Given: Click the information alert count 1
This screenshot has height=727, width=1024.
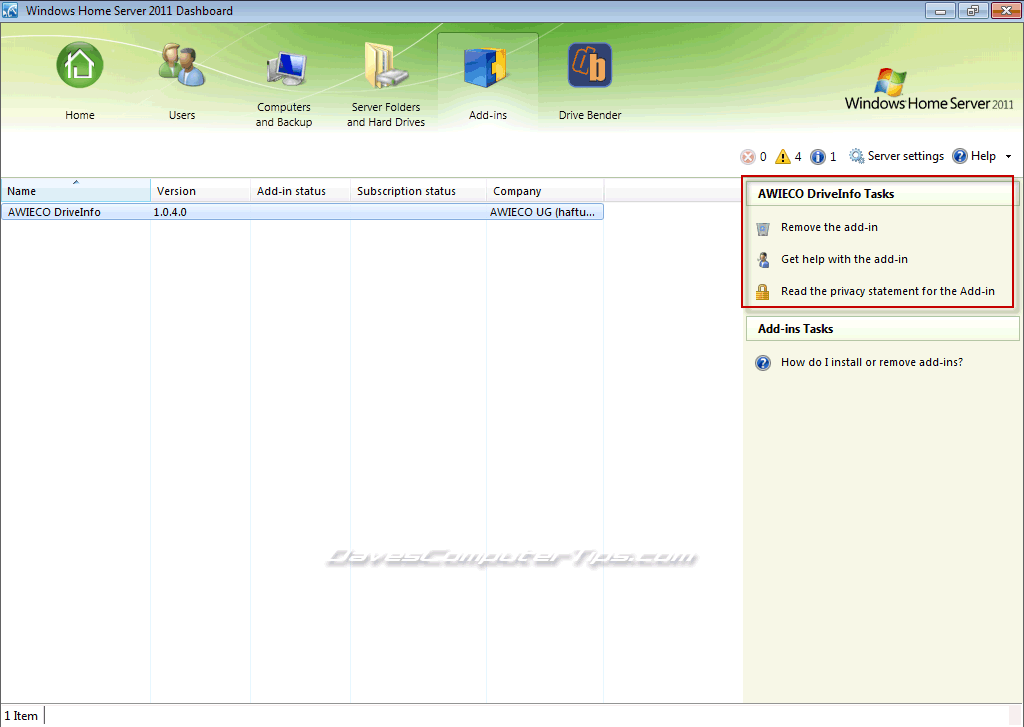Looking at the screenshot, I should coord(833,157).
